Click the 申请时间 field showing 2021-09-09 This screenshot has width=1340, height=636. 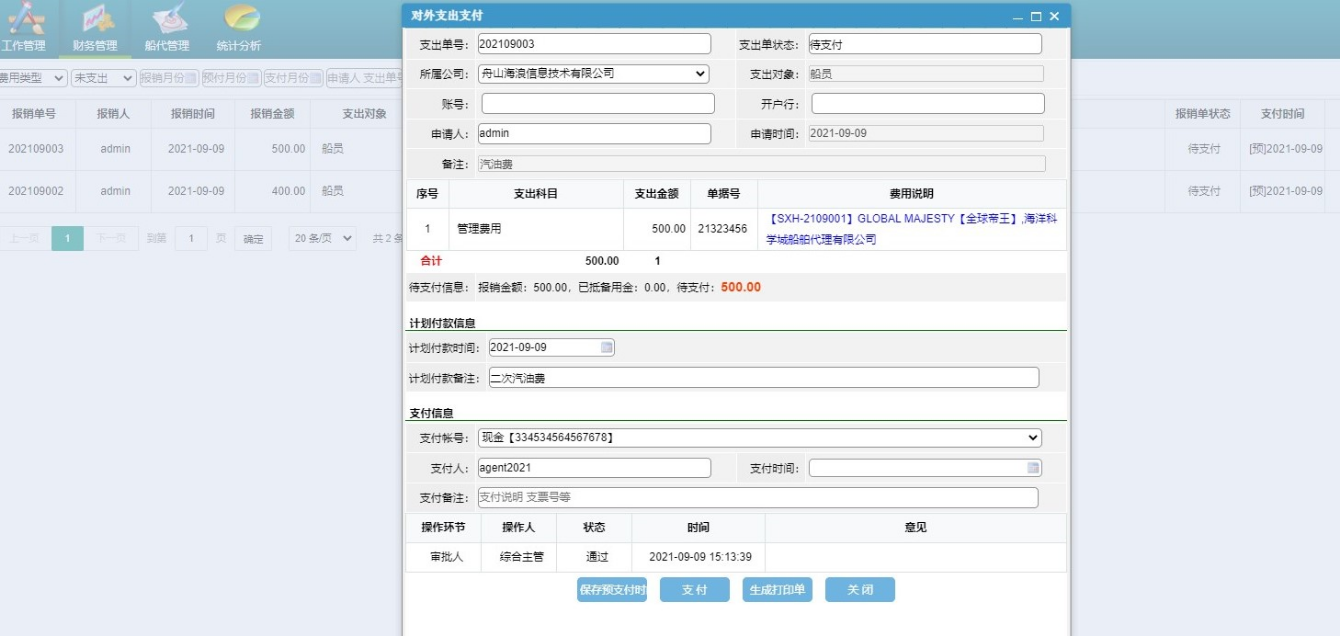pyautogui.click(x=924, y=133)
